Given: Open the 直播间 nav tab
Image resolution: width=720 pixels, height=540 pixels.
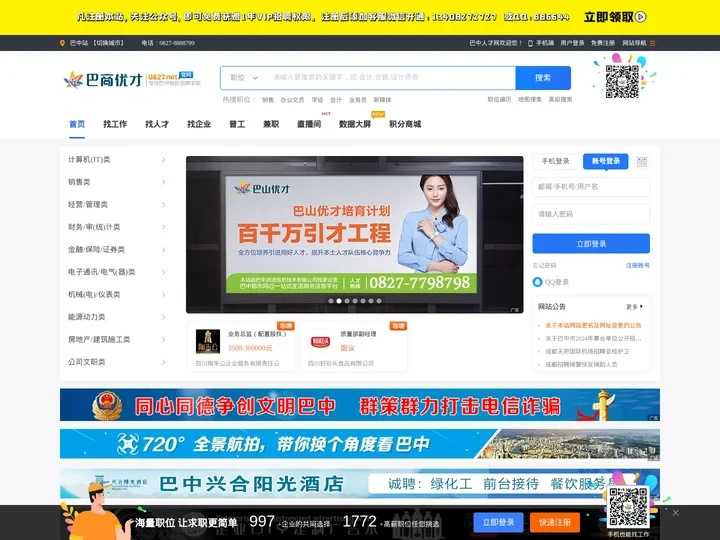Looking at the screenshot, I should pos(309,124).
